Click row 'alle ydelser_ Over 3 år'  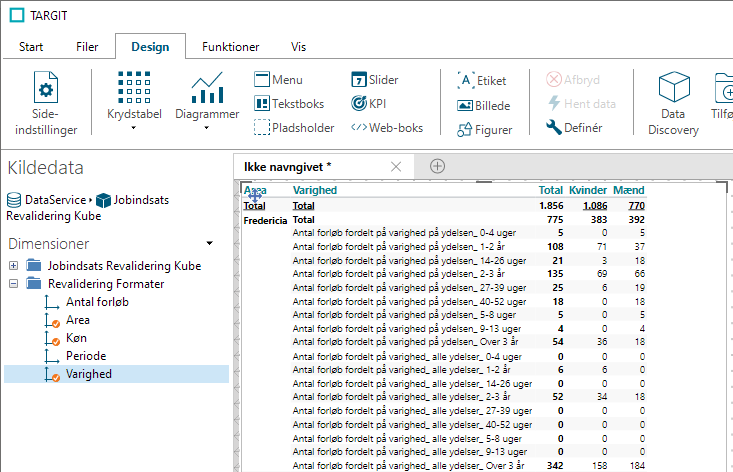(409, 466)
